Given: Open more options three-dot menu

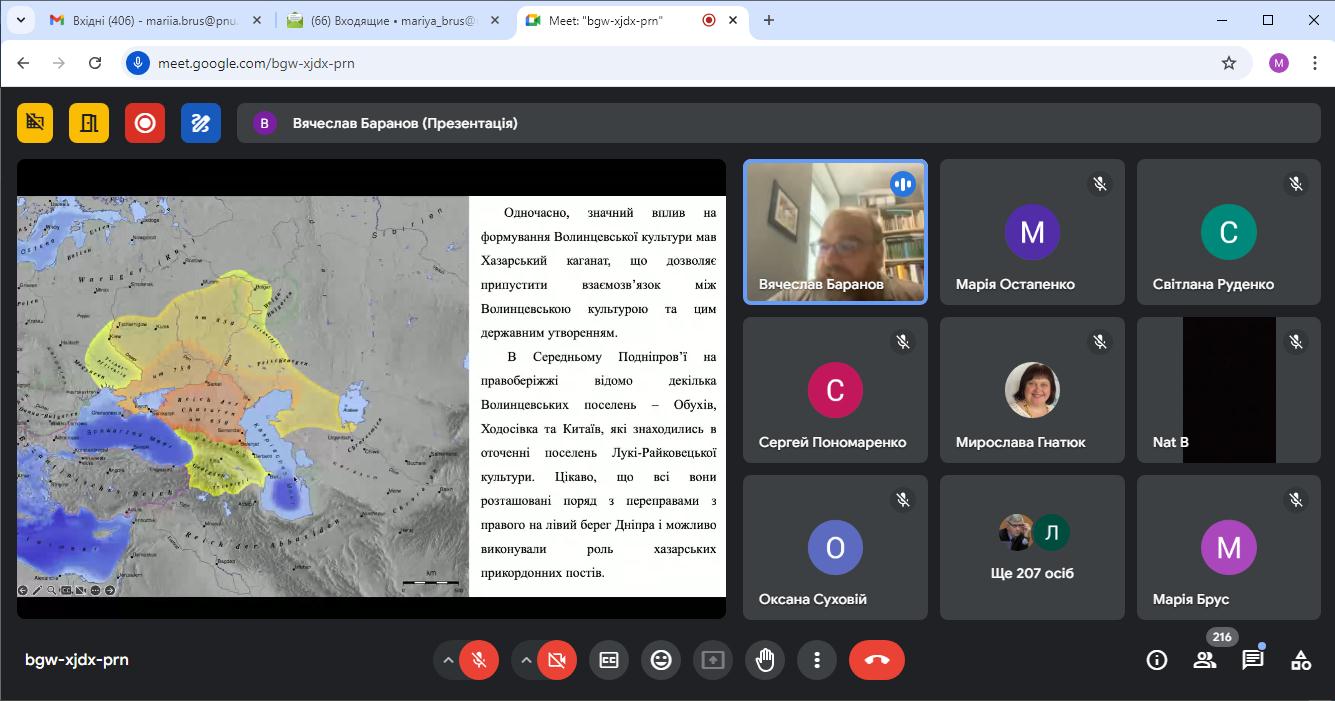Looking at the screenshot, I should click(x=817, y=660).
